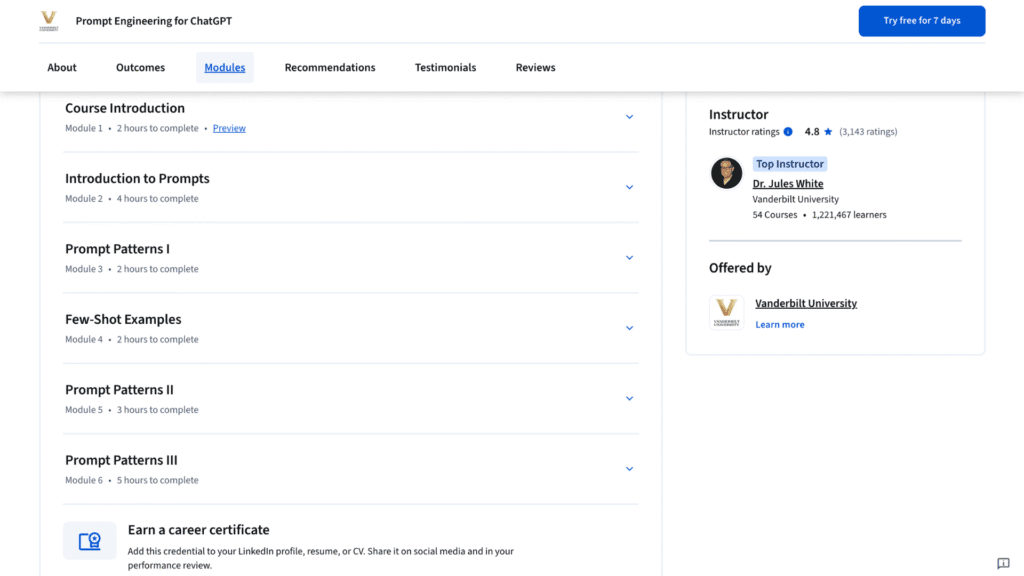Click the Prompt Patterns I heading
Viewport: 1024px width, 576px height.
pos(118,249)
